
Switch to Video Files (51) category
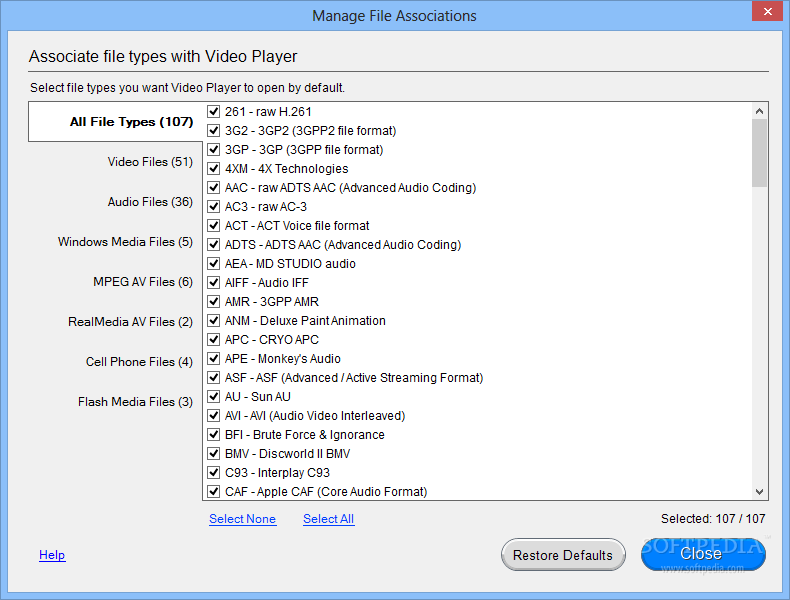coord(150,162)
